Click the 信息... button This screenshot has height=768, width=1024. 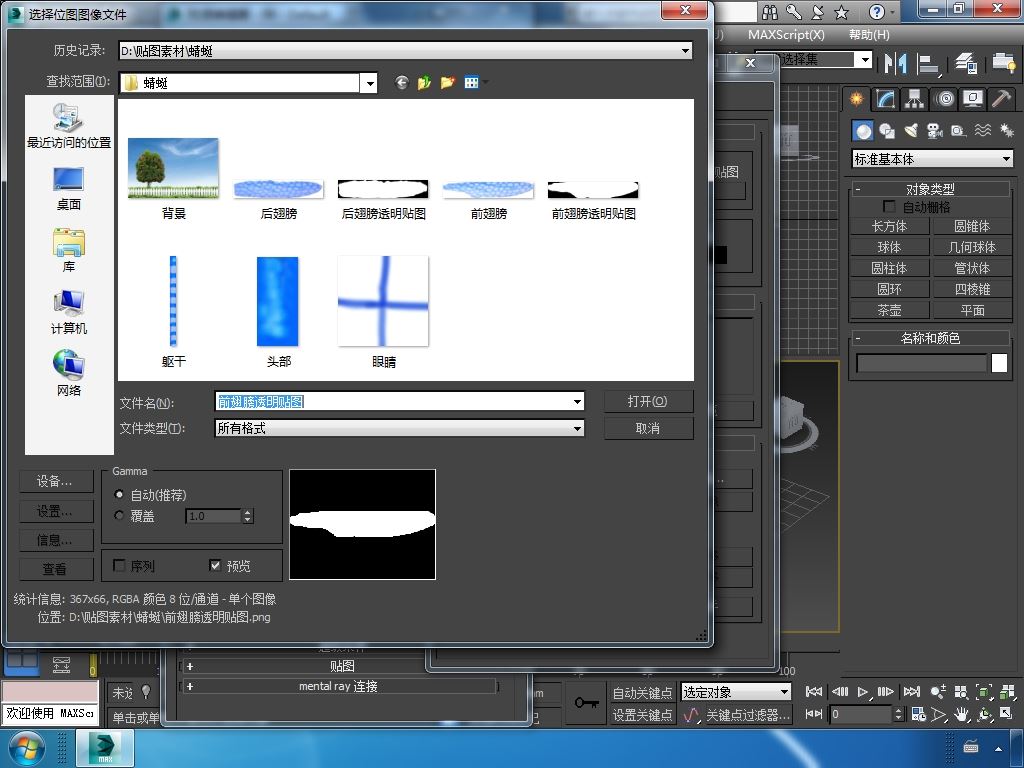pos(56,540)
